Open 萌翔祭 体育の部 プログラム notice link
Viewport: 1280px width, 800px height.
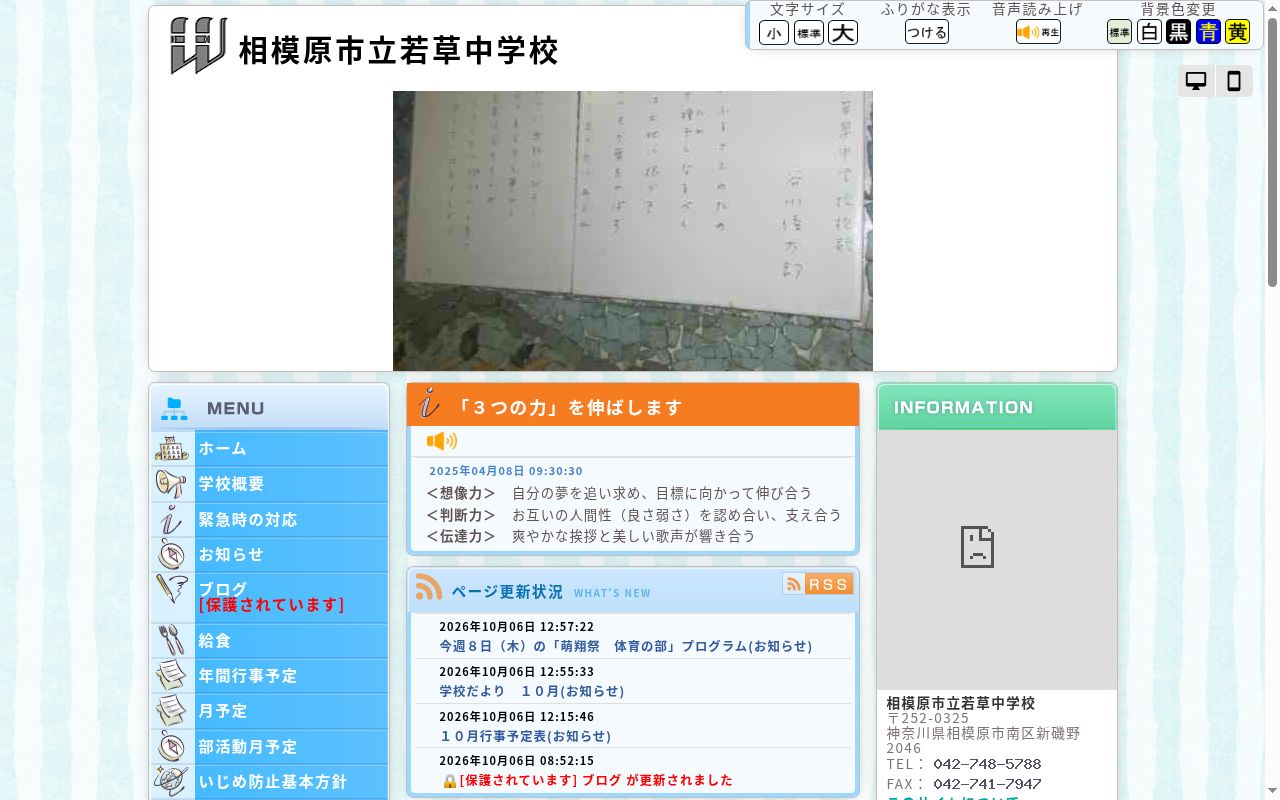click(x=626, y=647)
